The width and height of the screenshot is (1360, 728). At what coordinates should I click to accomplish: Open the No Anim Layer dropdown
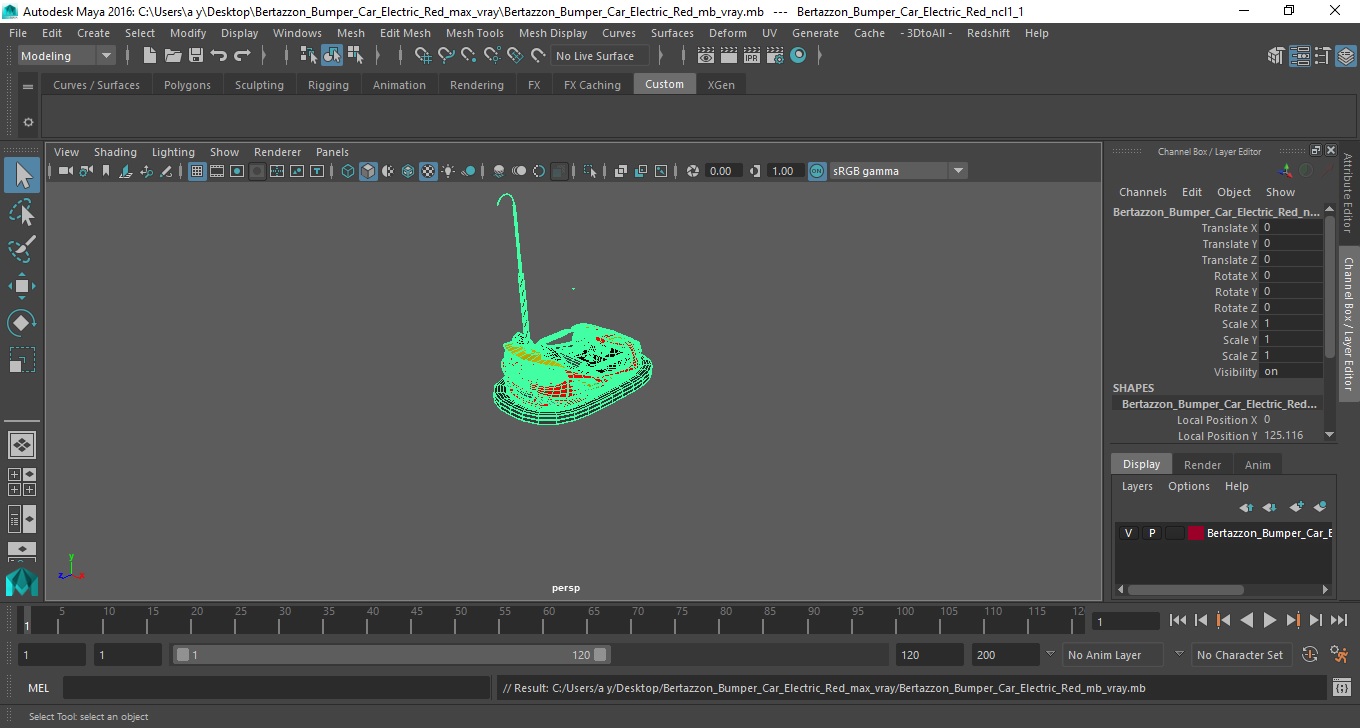(x=1112, y=655)
